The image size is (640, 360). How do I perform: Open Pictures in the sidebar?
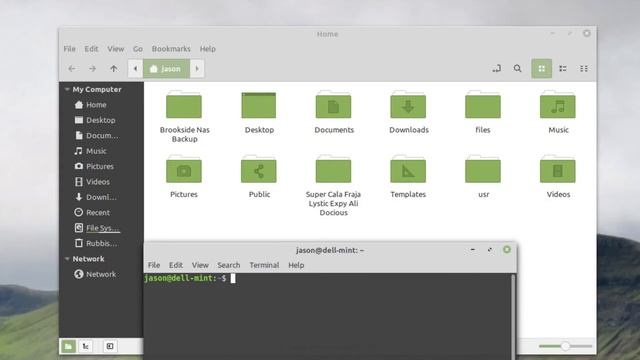pos(94,167)
